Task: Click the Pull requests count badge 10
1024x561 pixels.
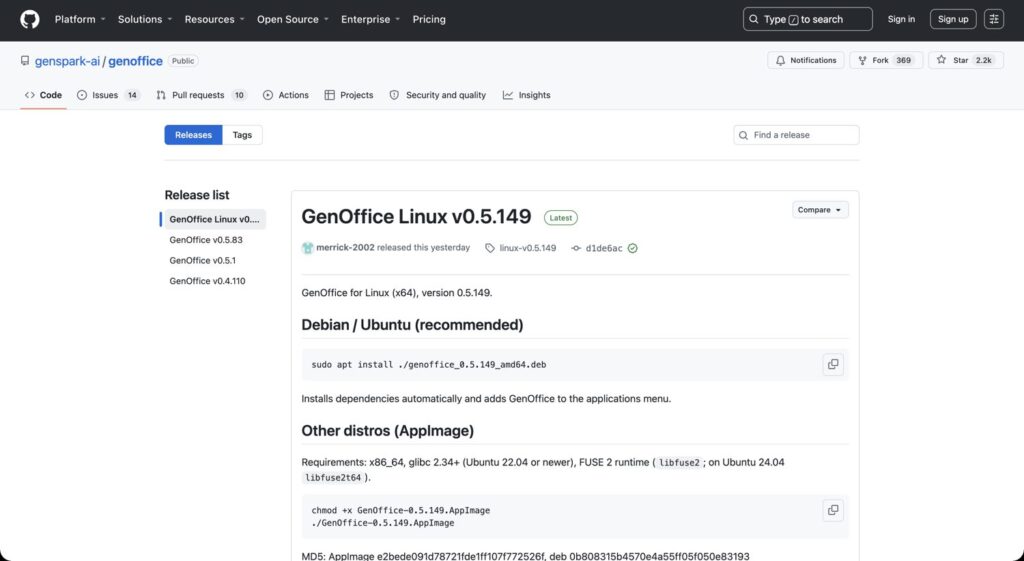Action: pyautogui.click(x=239, y=95)
